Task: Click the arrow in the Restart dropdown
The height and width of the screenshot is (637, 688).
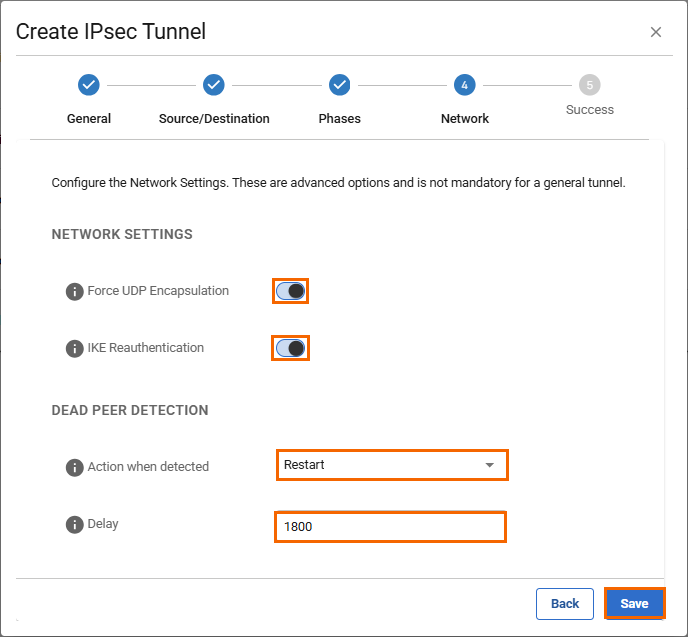Action: [489, 466]
